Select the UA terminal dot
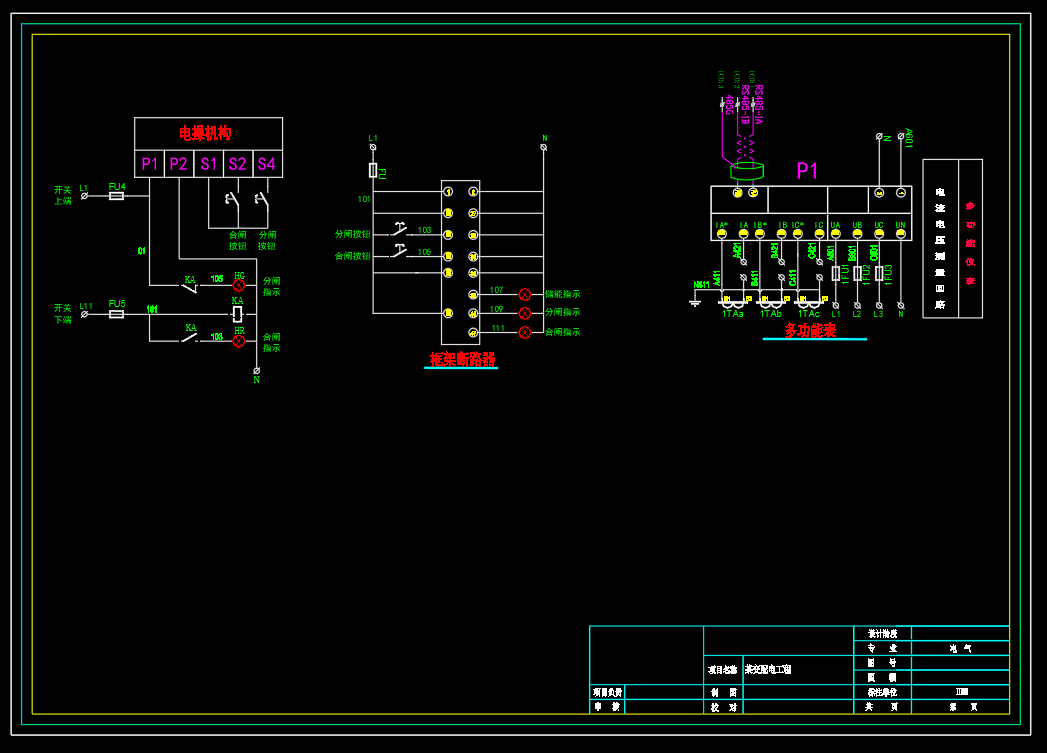This screenshot has height=753, width=1047. [x=835, y=234]
